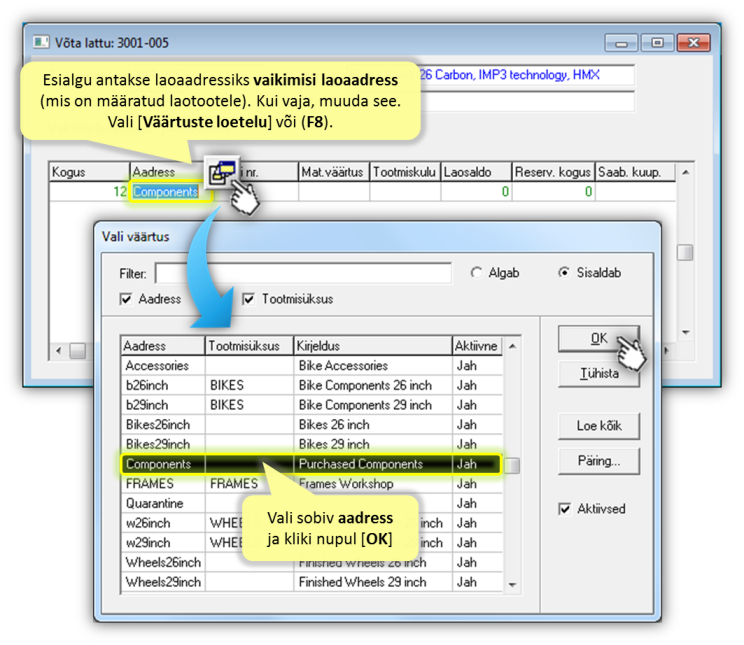Viewport: 744px width, 645px height.
Task: Click the scrollbar thumb of address list
Action: pyautogui.click(x=512, y=466)
